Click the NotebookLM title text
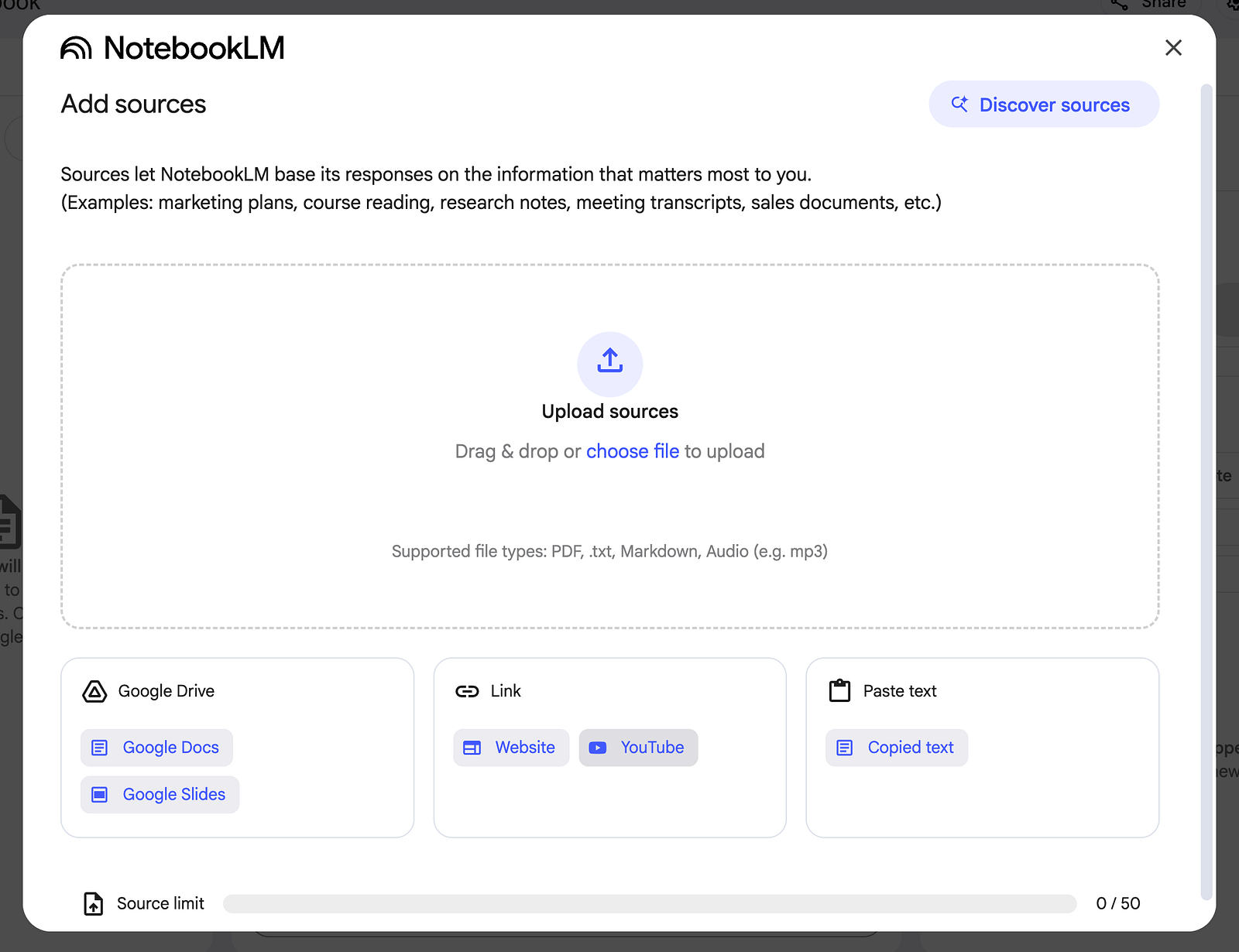The image size is (1239, 952). [194, 48]
